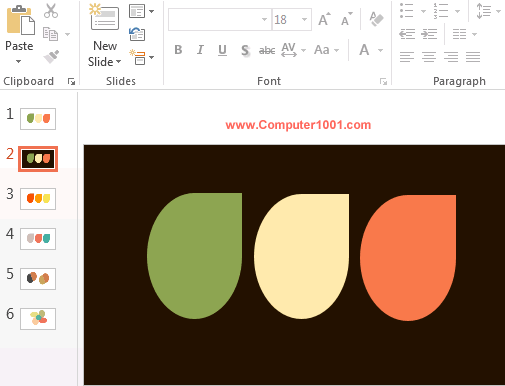Screen dimensions: 505x386
Task: Expand the Bullets dropdown arrow
Action: pos(423,11)
